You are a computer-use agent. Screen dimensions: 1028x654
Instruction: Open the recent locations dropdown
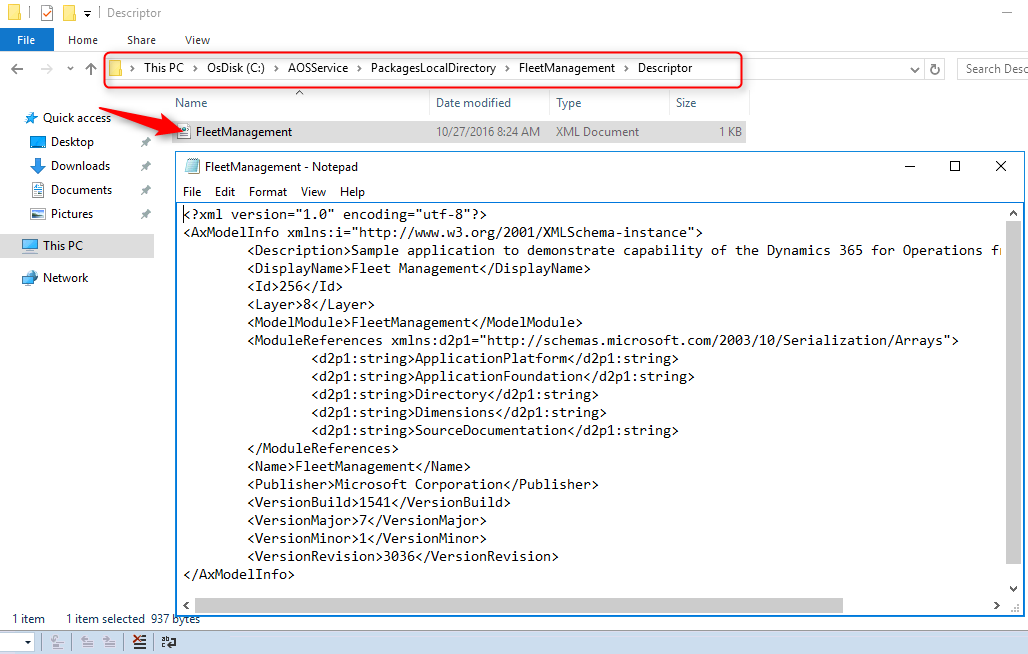pyautogui.click(x=70, y=69)
